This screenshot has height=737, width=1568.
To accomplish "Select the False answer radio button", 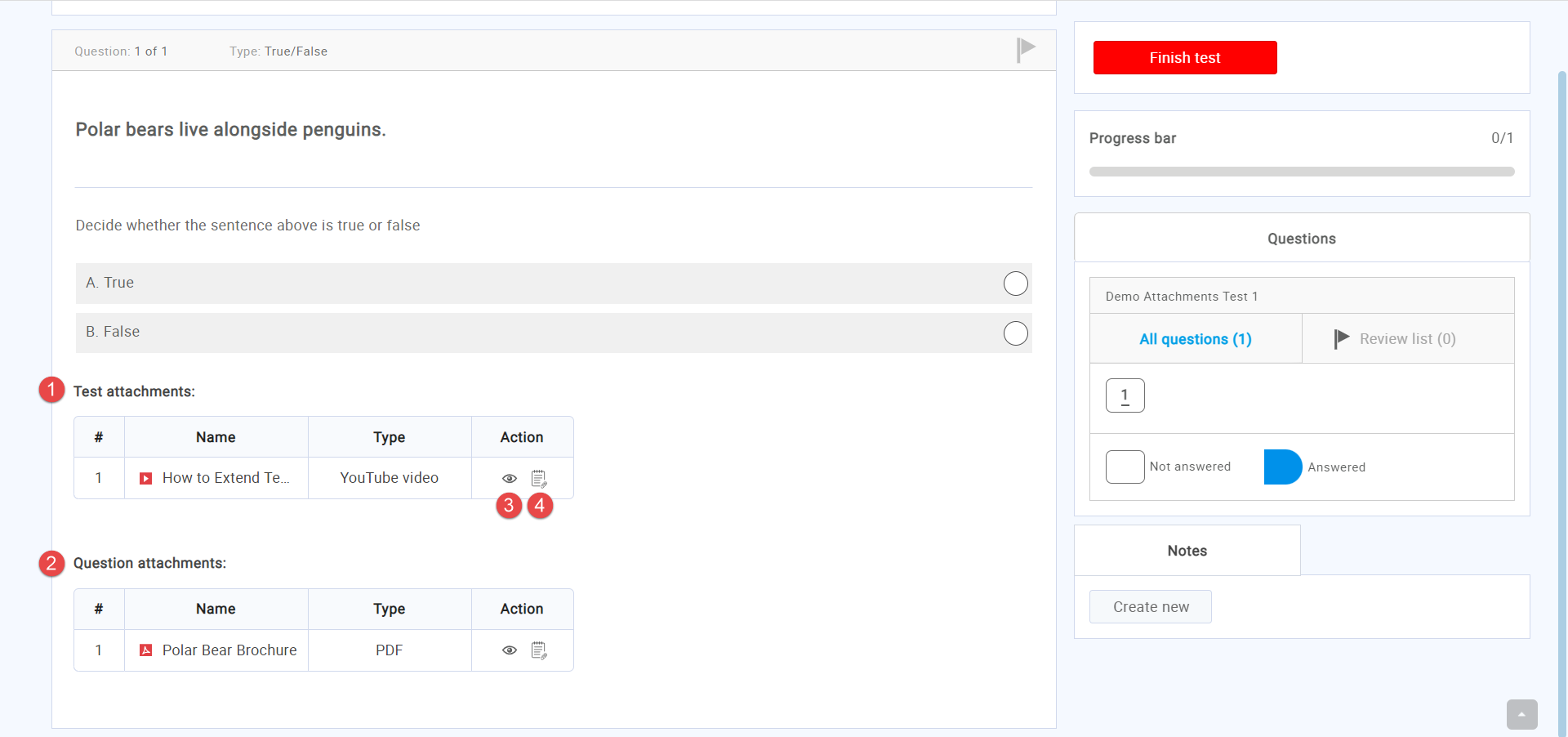I will [x=1015, y=333].
